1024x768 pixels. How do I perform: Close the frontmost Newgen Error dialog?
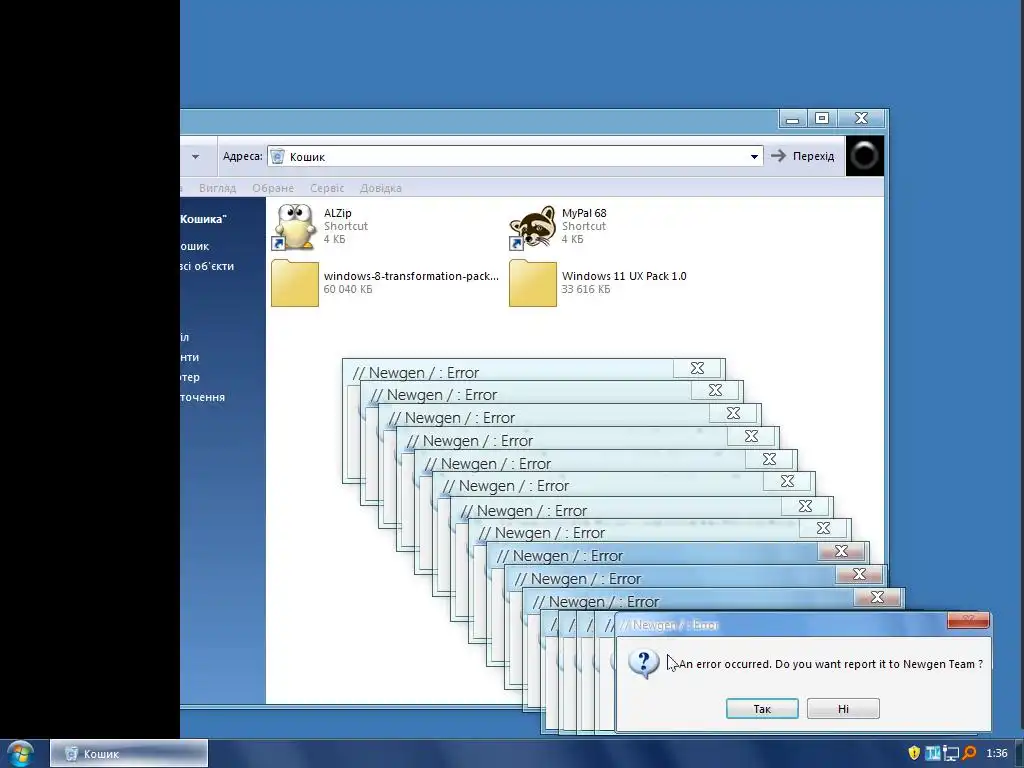(x=968, y=620)
